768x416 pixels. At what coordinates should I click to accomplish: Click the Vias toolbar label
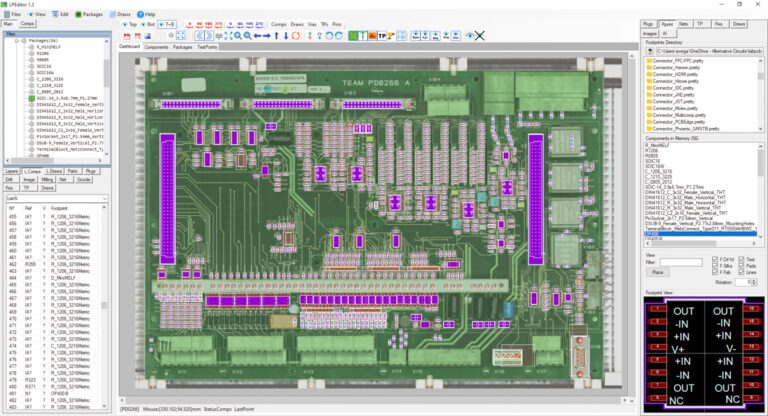tap(312, 24)
